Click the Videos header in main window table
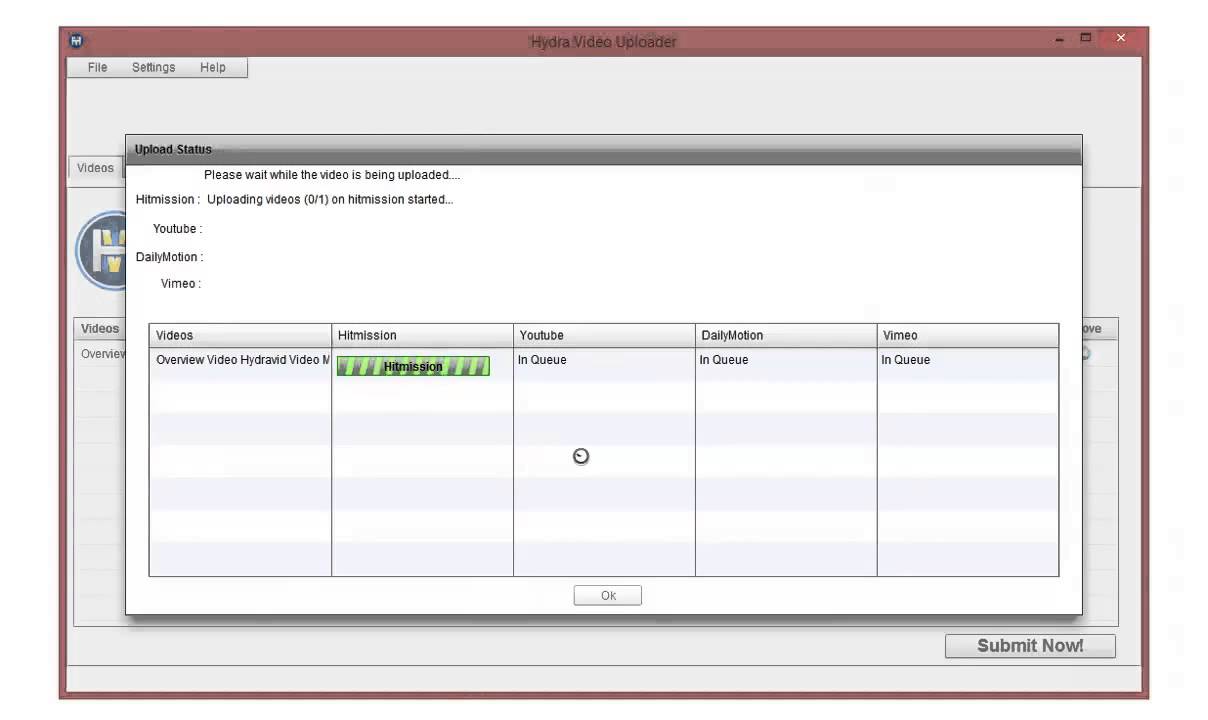Image resolution: width=1208 pixels, height=720 pixels. 100,329
